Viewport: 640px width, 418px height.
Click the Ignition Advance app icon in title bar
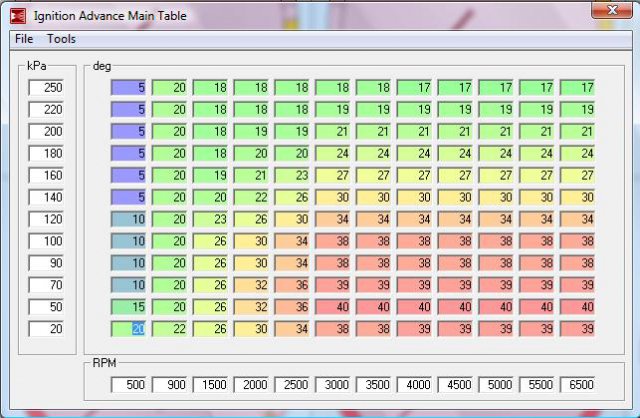(x=19, y=13)
